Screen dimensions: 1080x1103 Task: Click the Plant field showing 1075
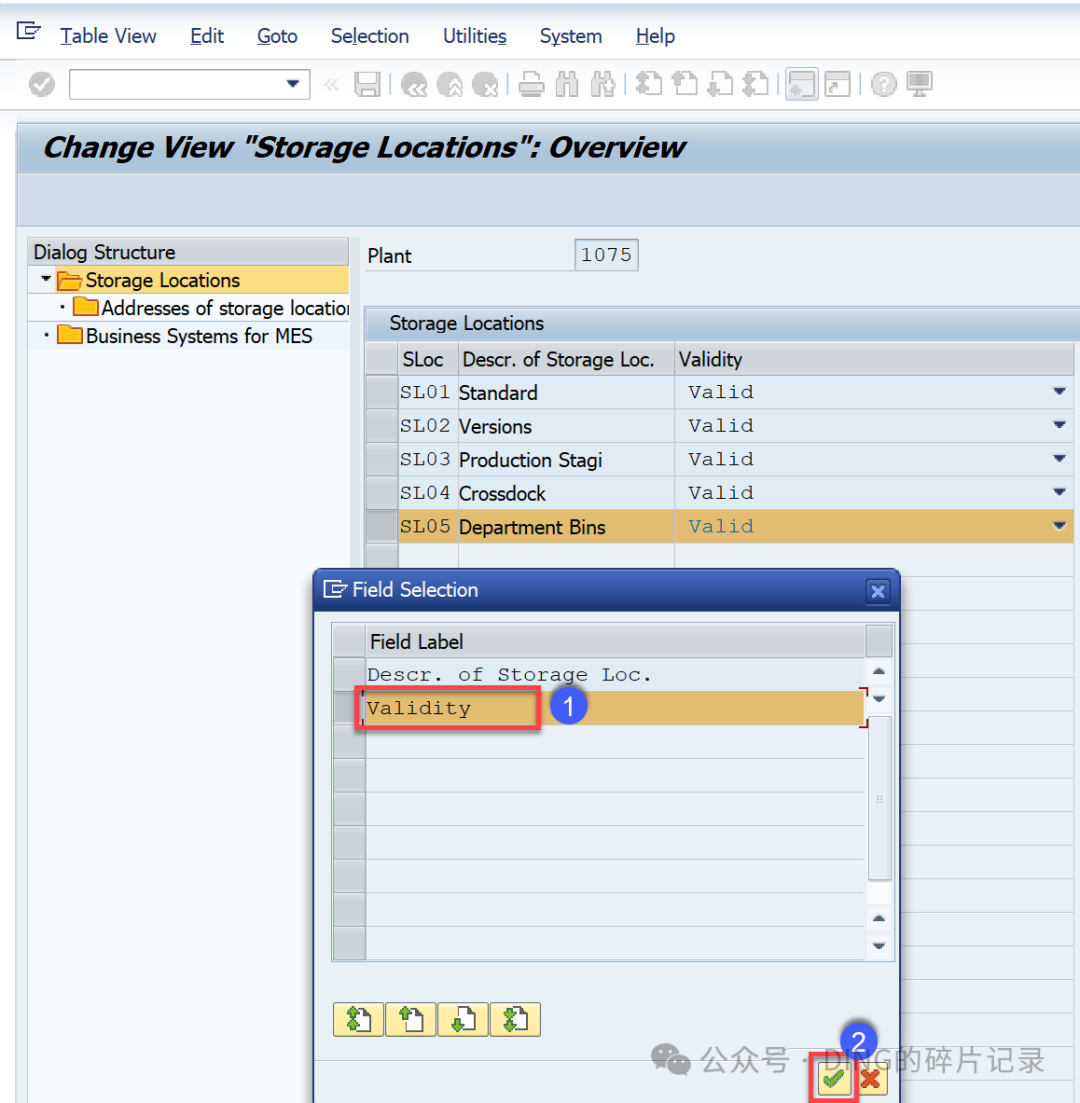[x=606, y=255]
